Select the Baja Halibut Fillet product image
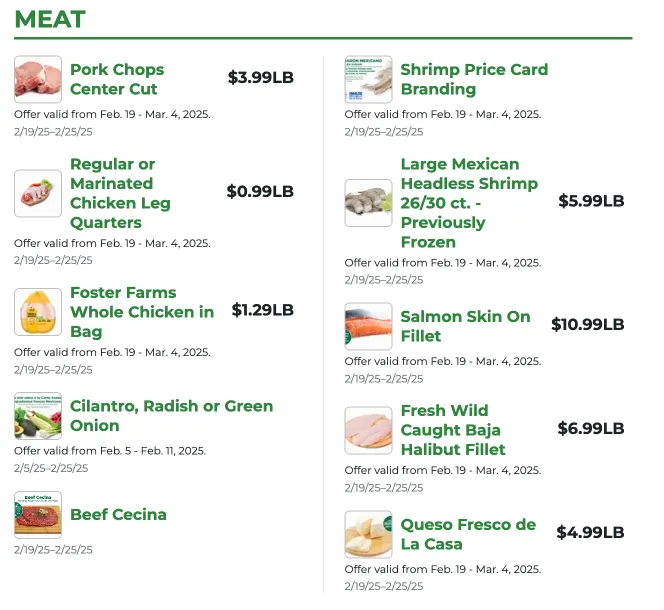The width and height of the screenshot is (664, 610). (368, 430)
